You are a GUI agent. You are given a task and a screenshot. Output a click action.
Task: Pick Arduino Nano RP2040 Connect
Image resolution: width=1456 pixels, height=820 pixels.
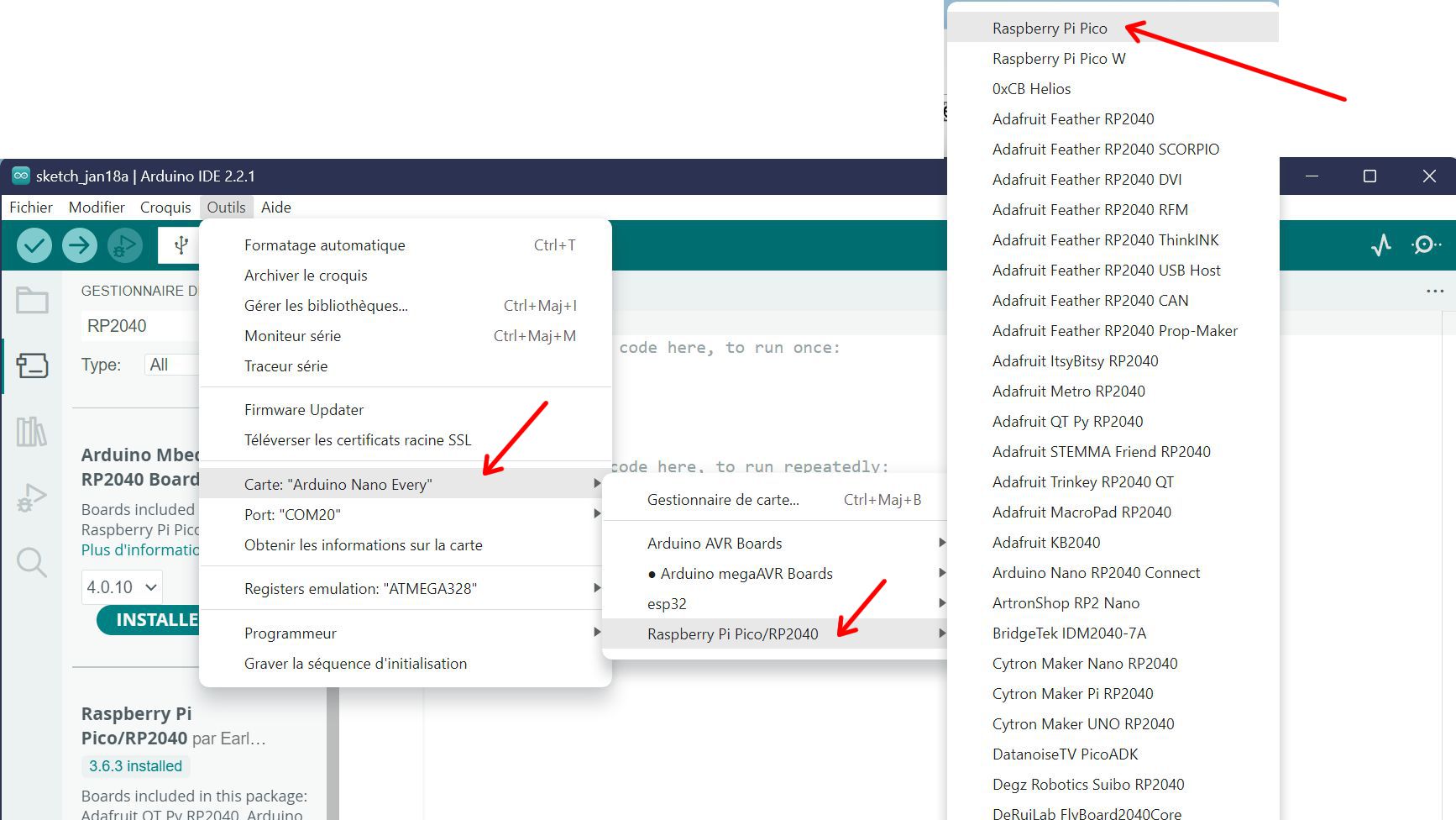click(1113, 573)
